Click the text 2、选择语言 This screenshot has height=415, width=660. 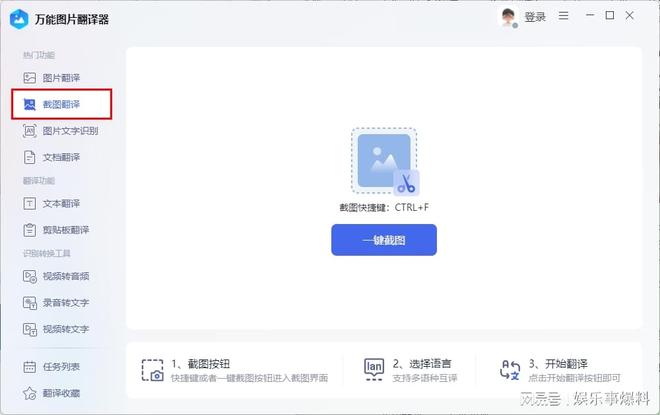click(x=422, y=364)
